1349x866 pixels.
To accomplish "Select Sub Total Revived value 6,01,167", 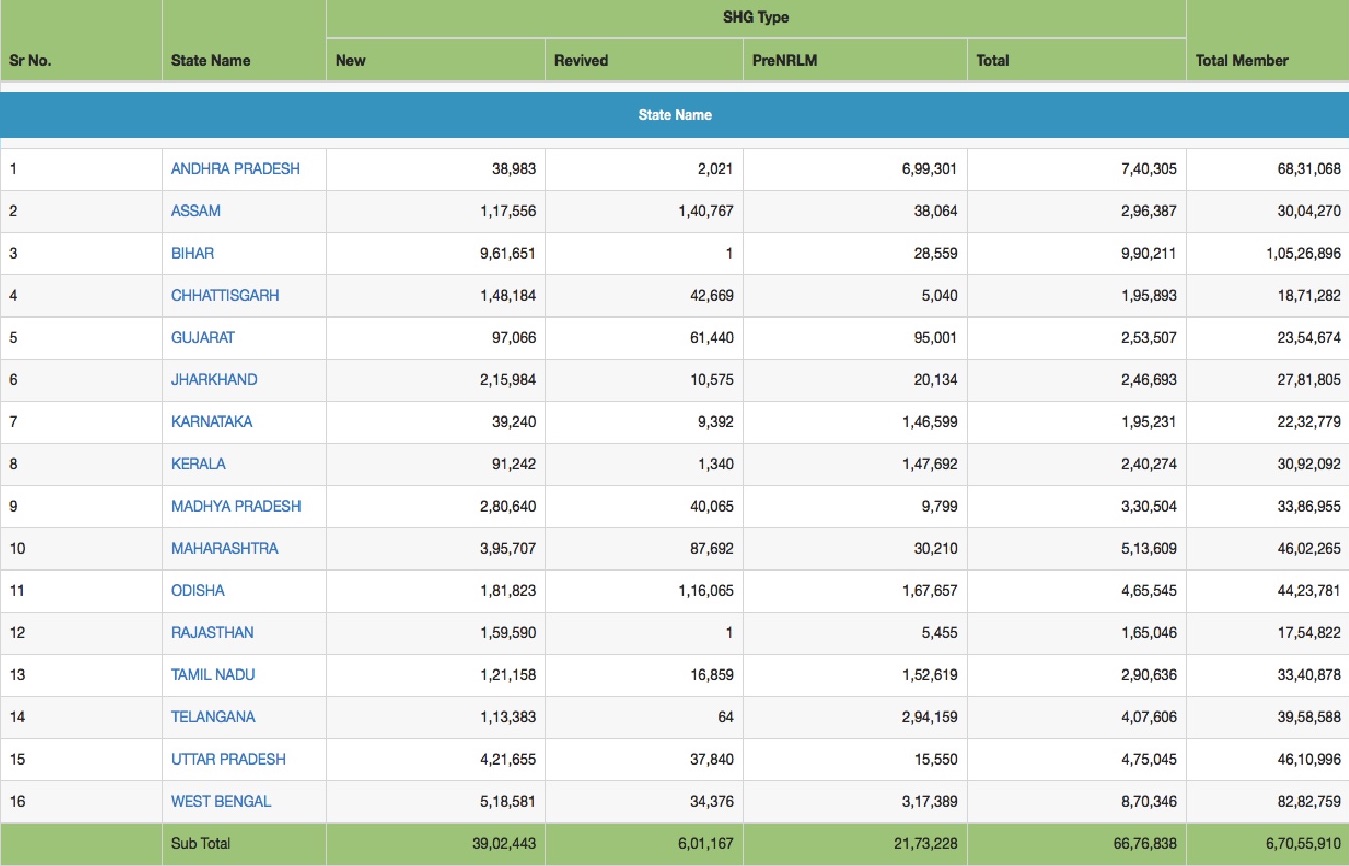I will click(x=706, y=844).
